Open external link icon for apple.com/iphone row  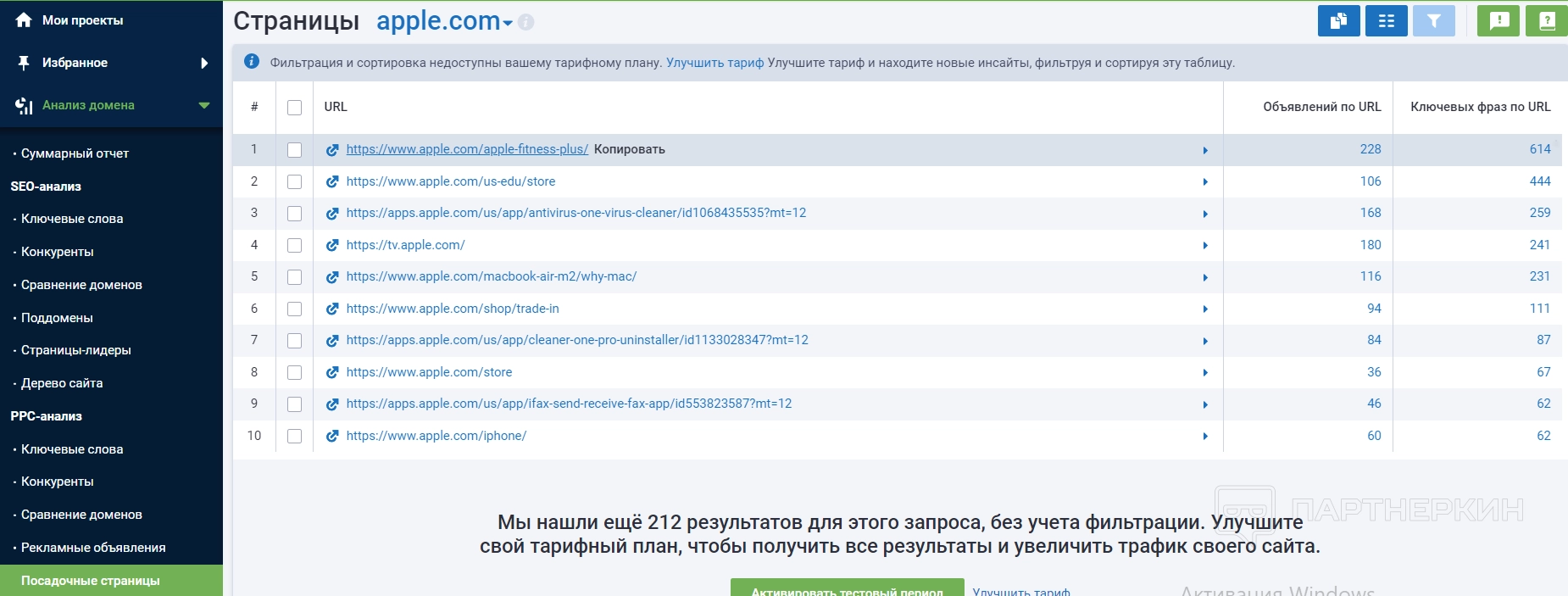pos(332,436)
